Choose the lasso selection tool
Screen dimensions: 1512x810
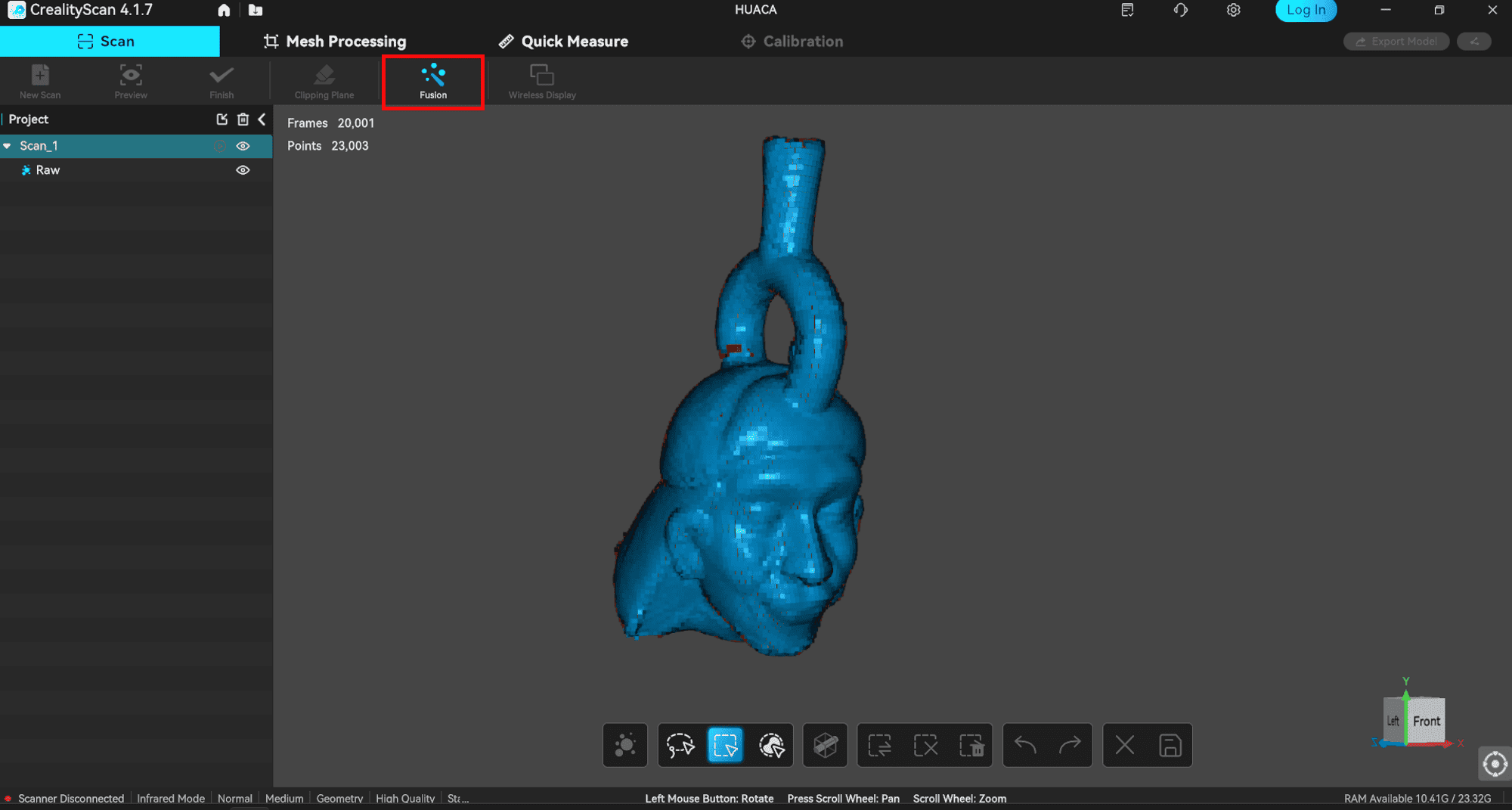pyautogui.click(x=680, y=746)
